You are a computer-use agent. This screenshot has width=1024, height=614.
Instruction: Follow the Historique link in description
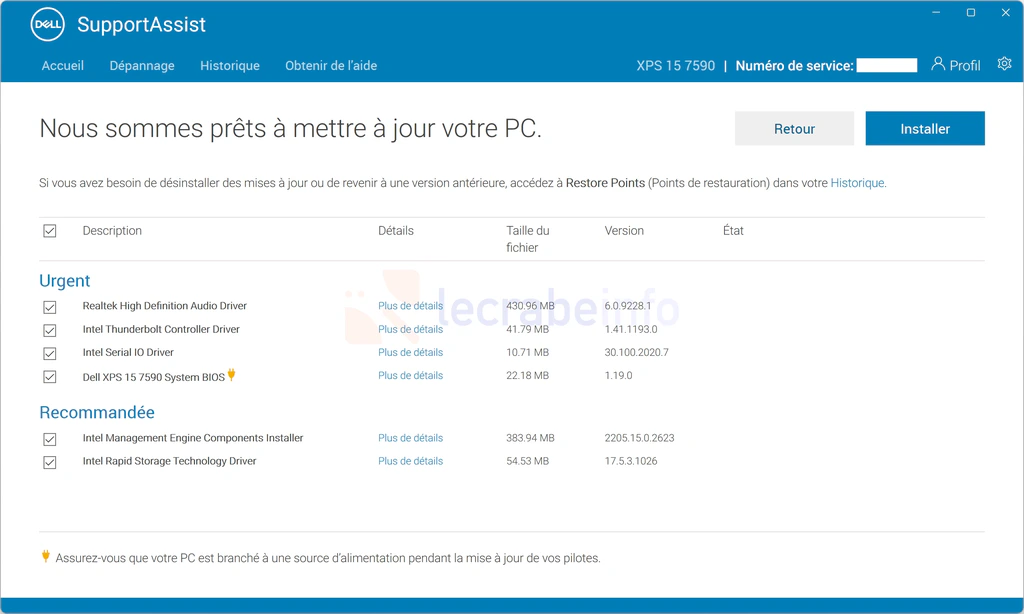point(857,183)
